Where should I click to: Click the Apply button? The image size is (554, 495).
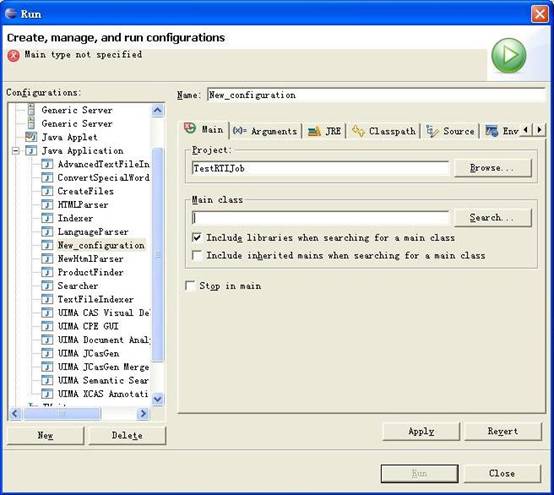click(x=421, y=431)
